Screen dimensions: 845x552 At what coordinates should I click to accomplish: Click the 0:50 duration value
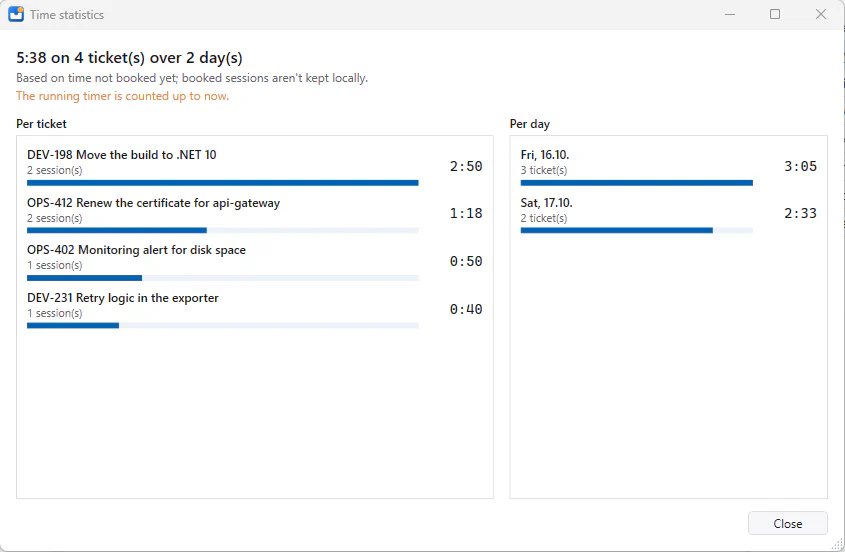pos(466,261)
